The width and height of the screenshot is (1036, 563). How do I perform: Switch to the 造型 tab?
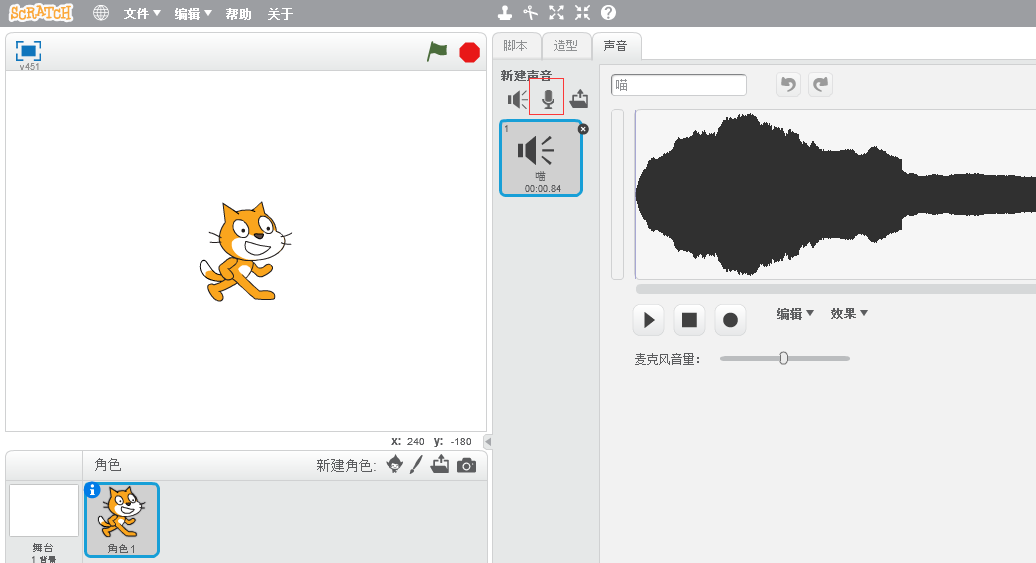(566, 46)
